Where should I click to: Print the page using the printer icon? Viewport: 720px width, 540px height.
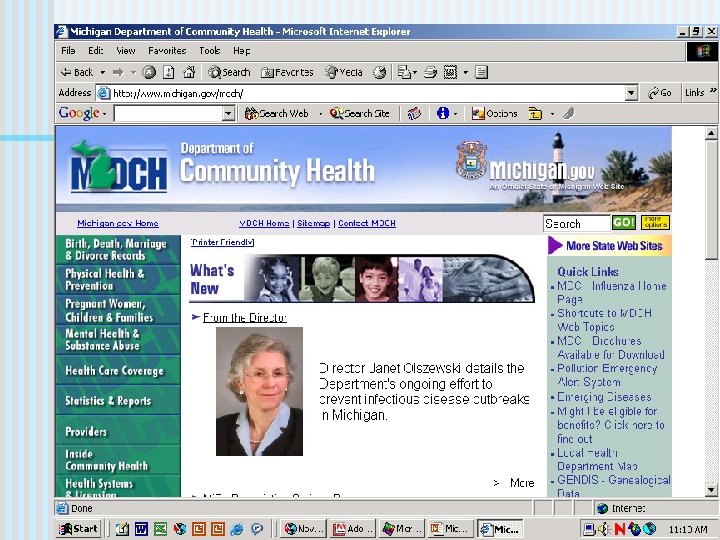pyautogui.click(x=430, y=72)
